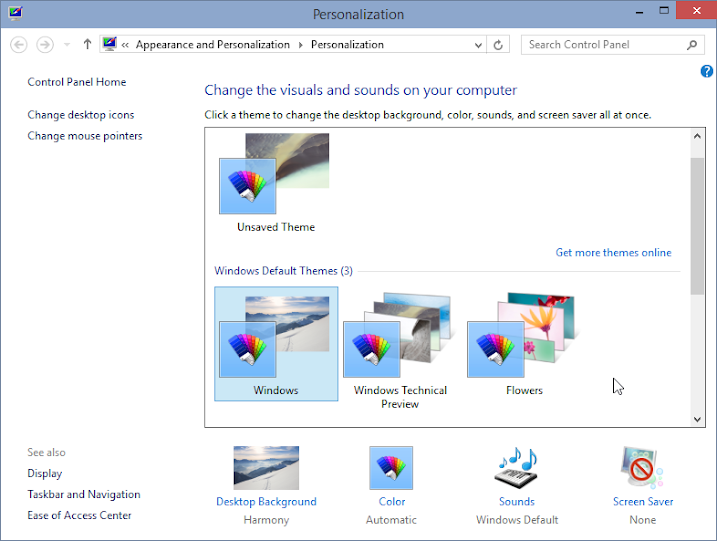
Task: Select the Windows Technical Preview theme
Action: (x=400, y=350)
